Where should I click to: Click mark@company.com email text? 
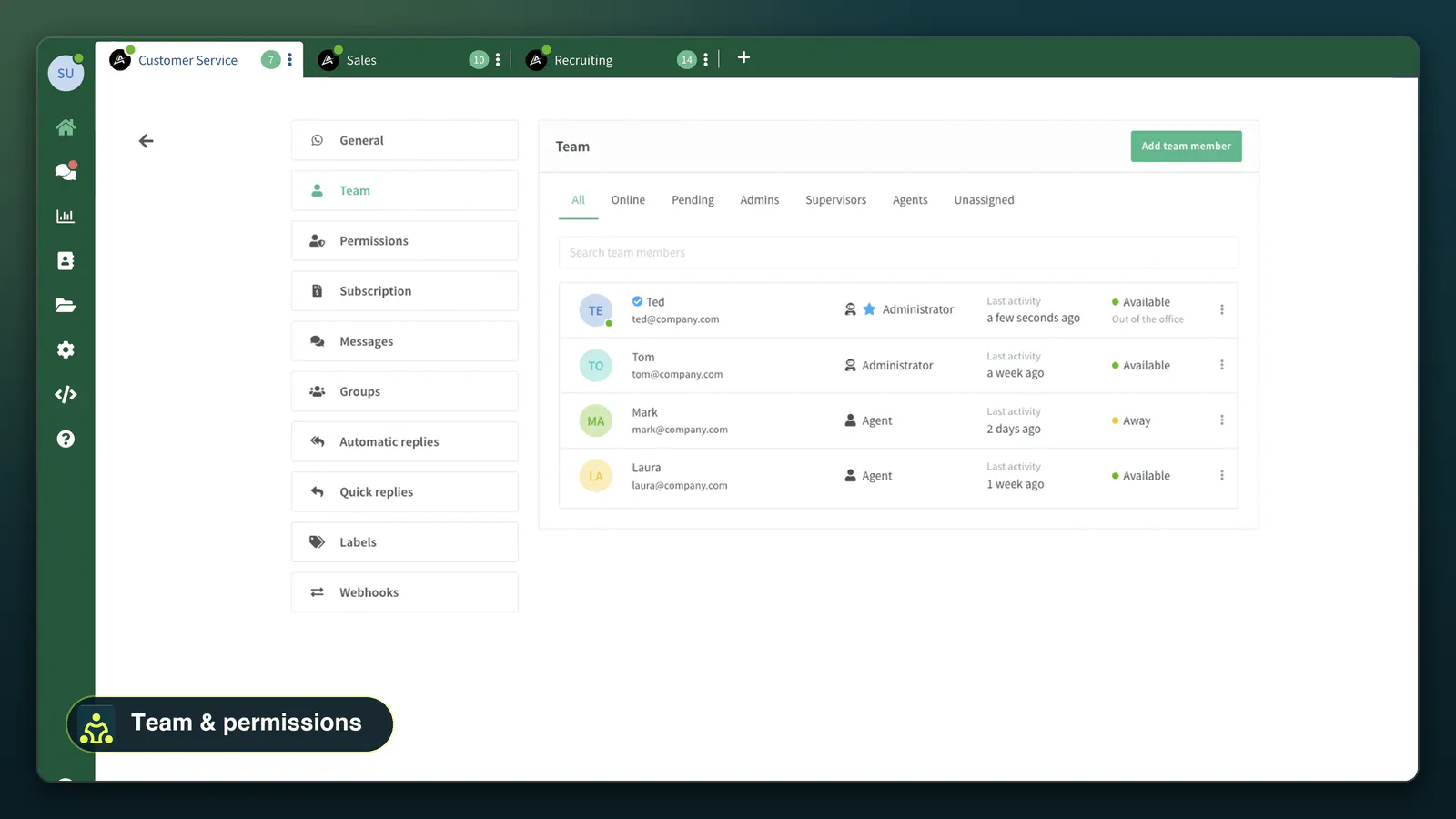click(680, 430)
